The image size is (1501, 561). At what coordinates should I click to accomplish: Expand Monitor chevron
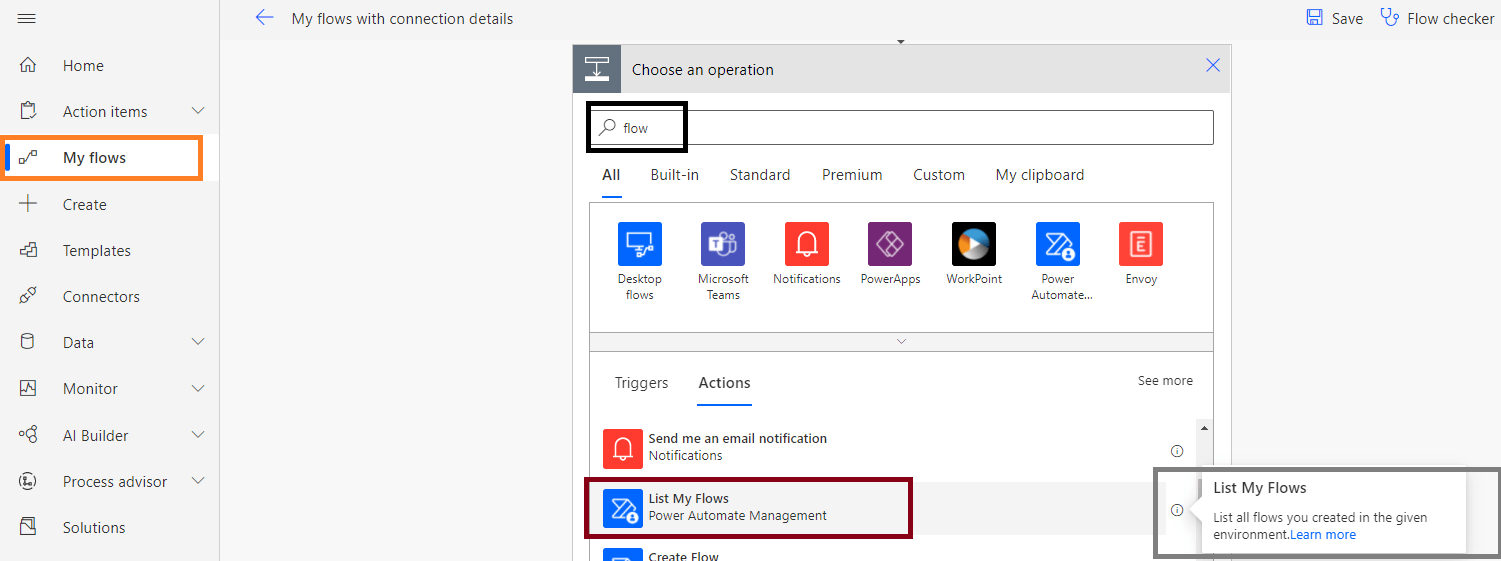pos(198,388)
